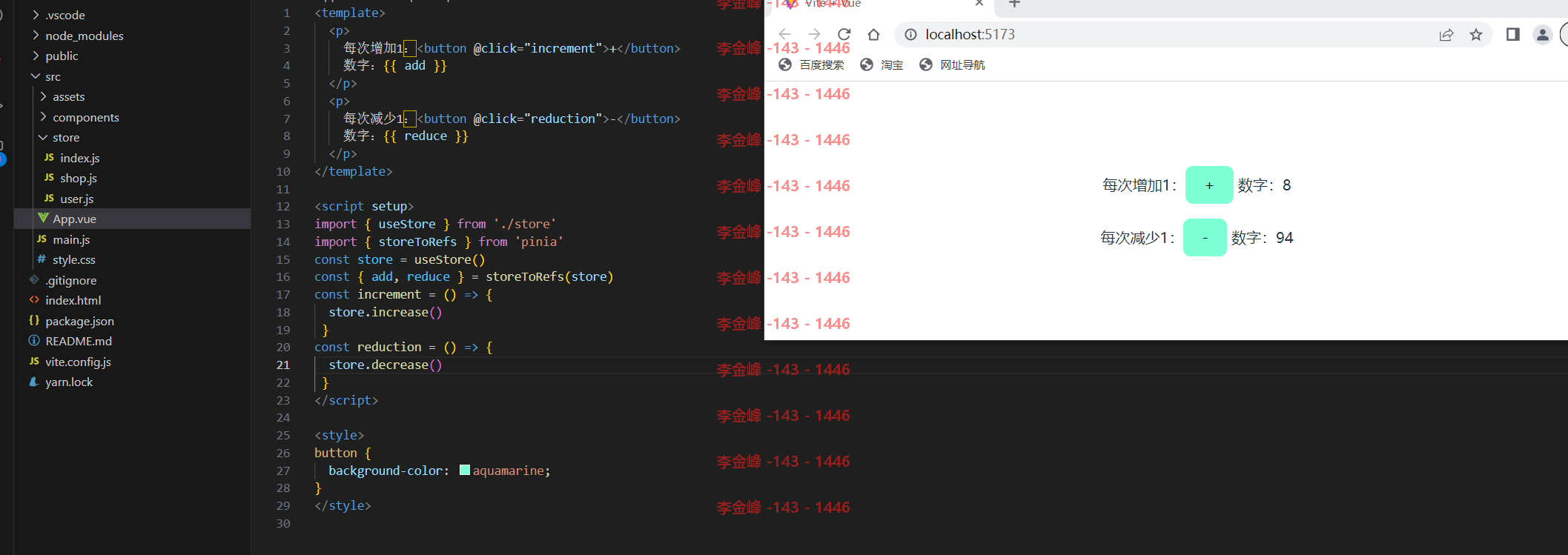This screenshot has width=1568, height=555.
Task: Click the Vue icon beside App.vue
Action: coord(43,218)
